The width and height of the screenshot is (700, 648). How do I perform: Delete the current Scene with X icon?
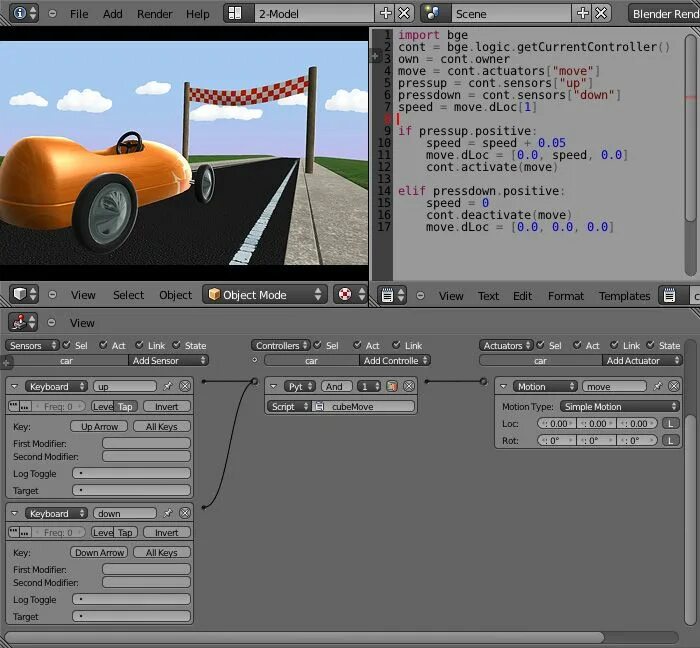[601, 13]
